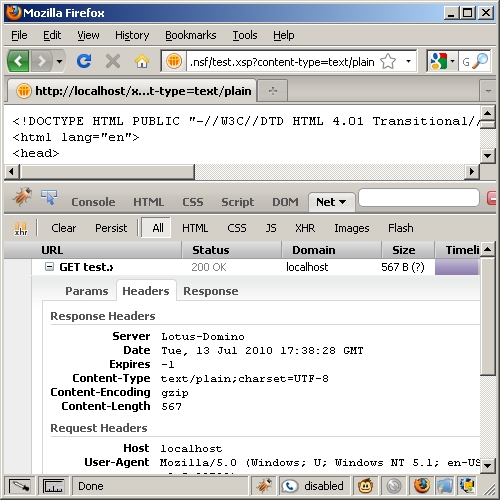Screen dimensions: 500x500
Task: Click the Greasemonkey monkey icon in status bar
Action: point(366,486)
